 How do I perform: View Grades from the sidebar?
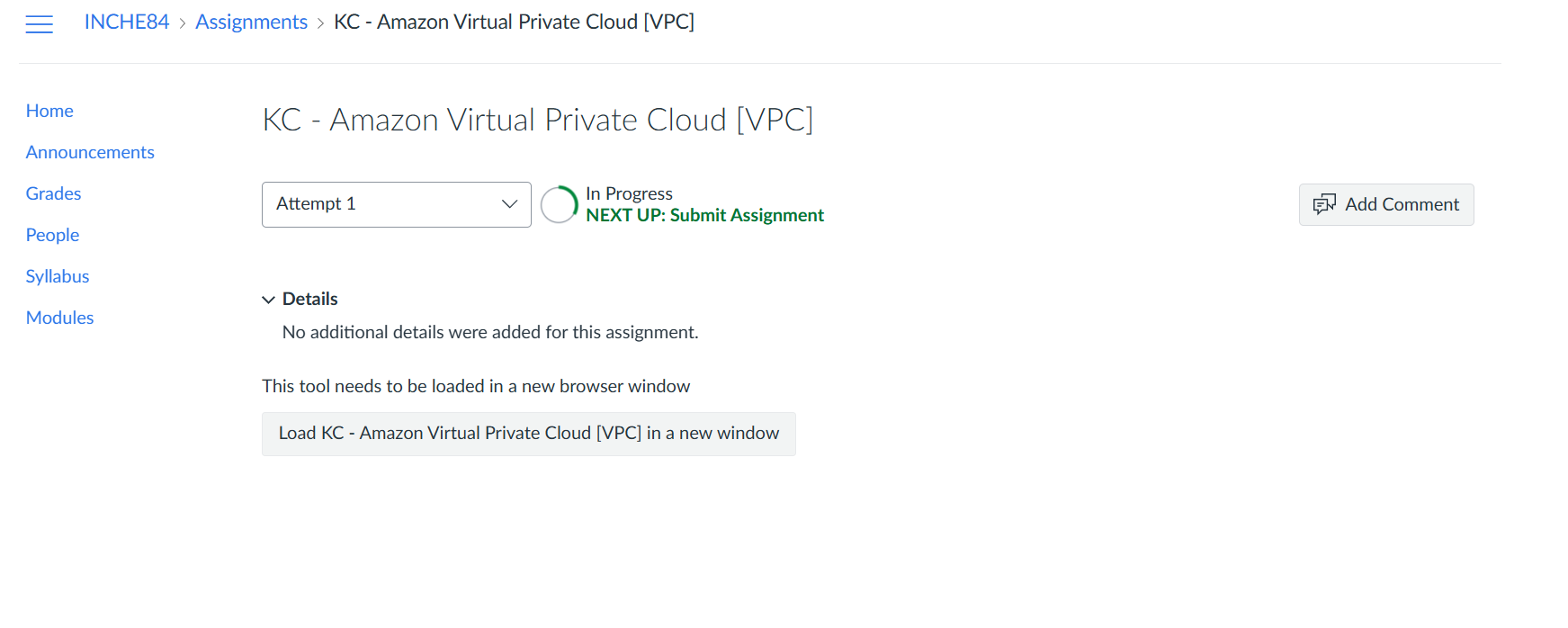[x=53, y=193]
